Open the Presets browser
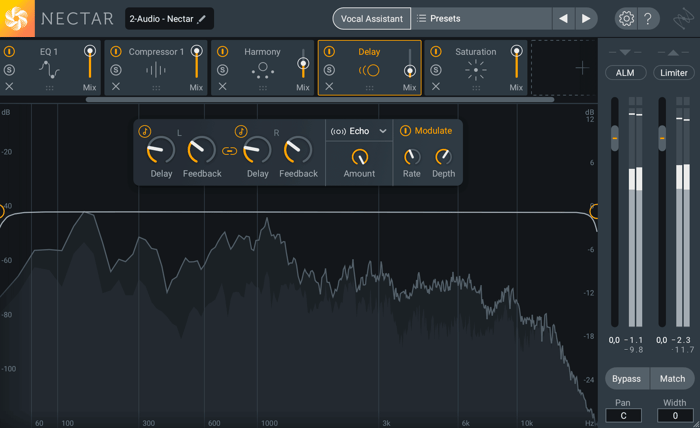Viewport: 700px width, 428px height. [x=481, y=19]
